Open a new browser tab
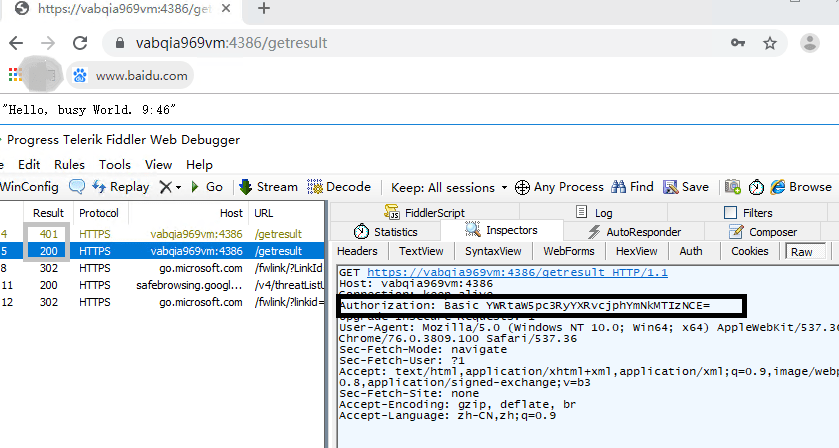The width and height of the screenshot is (839, 448). (264, 8)
